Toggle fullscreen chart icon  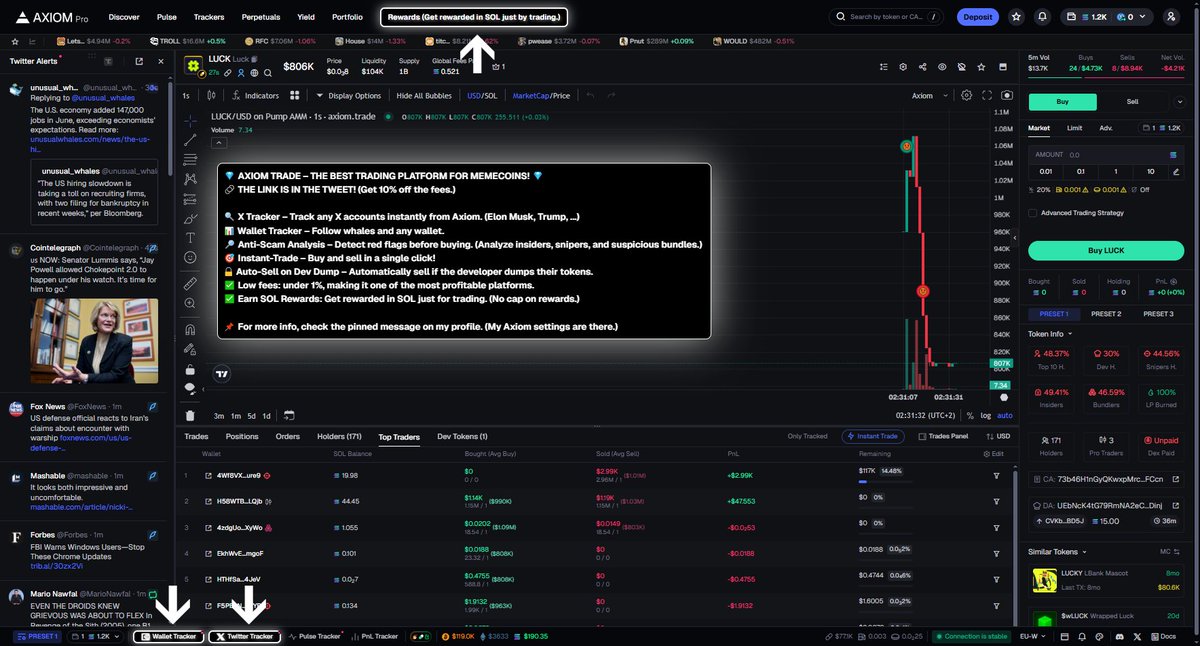coord(986,96)
